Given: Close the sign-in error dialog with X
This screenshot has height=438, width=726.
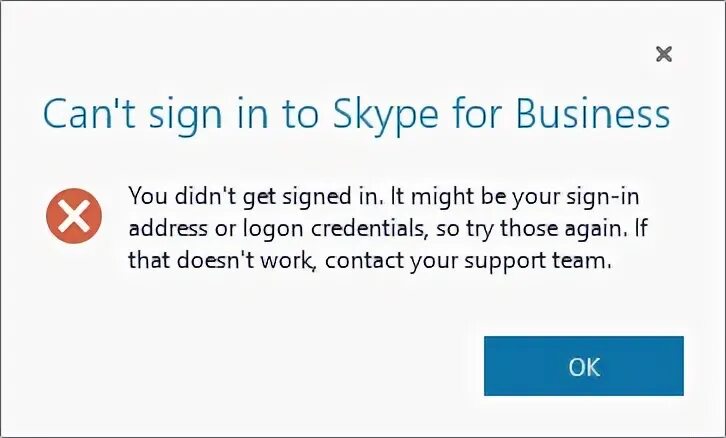Looking at the screenshot, I should (663, 55).
